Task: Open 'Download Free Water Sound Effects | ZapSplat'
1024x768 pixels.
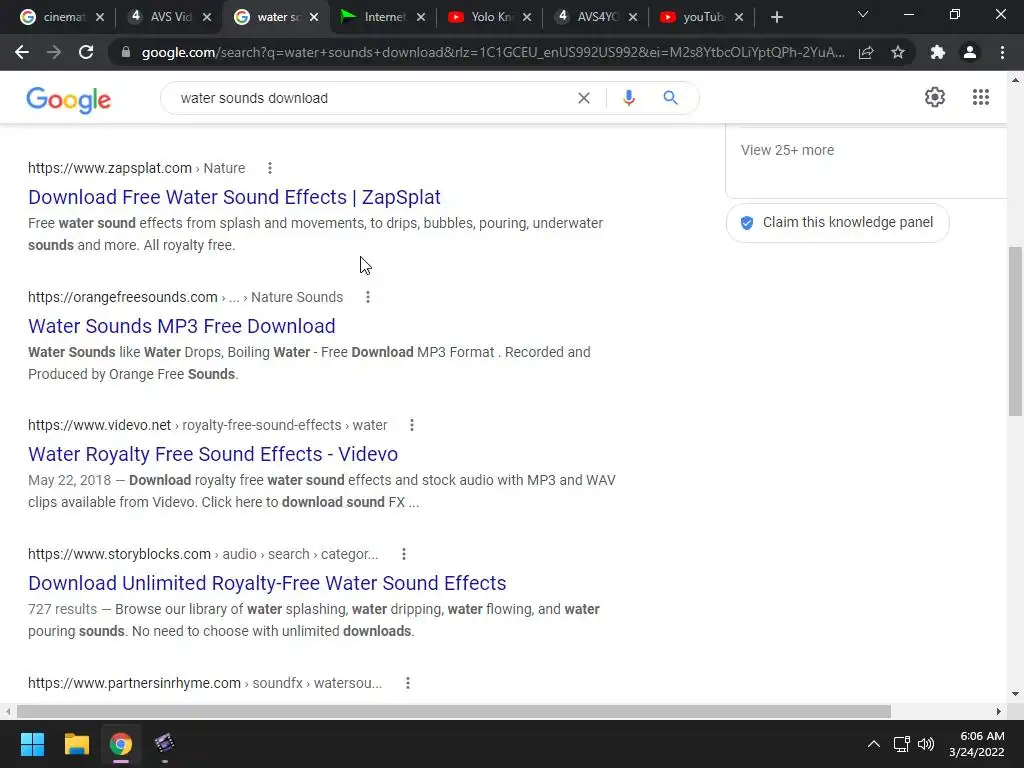Action: point(234,197)
